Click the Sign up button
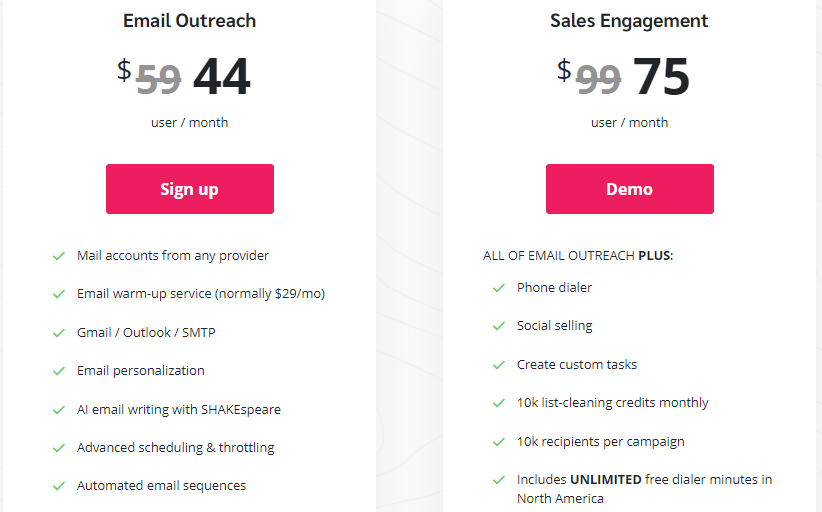822x512 pixels. point(190,189)
